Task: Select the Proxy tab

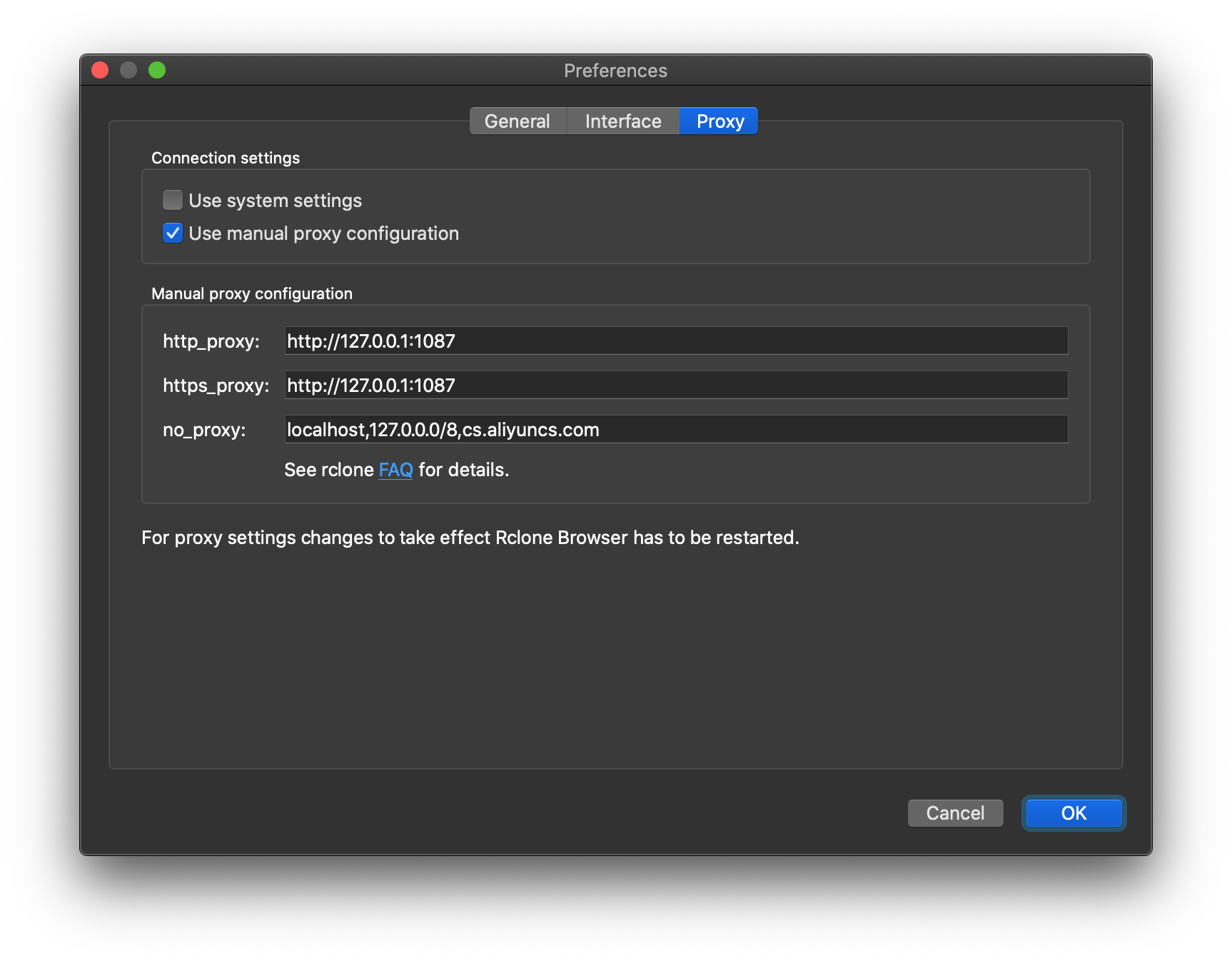Action: (x=719, y=121)
